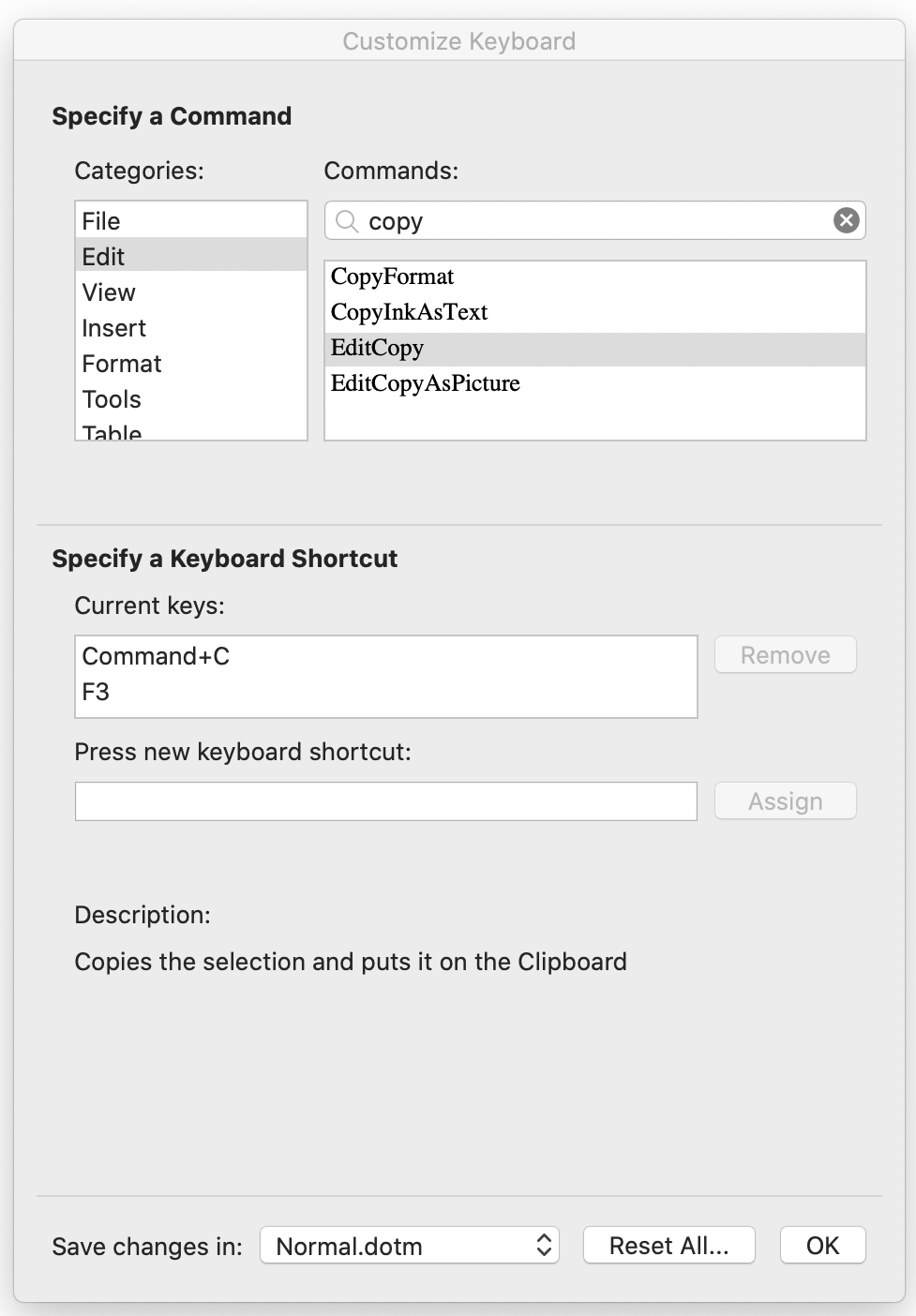This screenshot has width=916, height=1316.
Task: Open the Save changes in dropdown
Action: (410, 1246)
